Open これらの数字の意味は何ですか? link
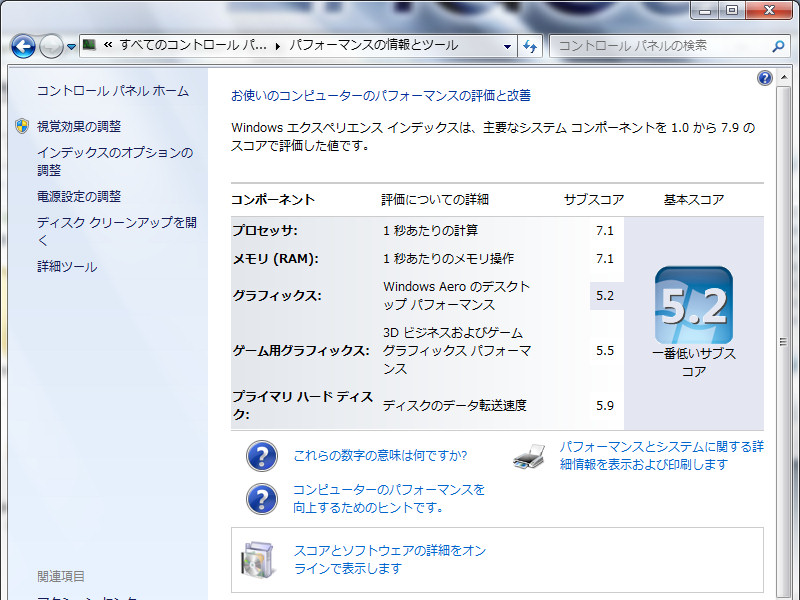 click(380, 456)
